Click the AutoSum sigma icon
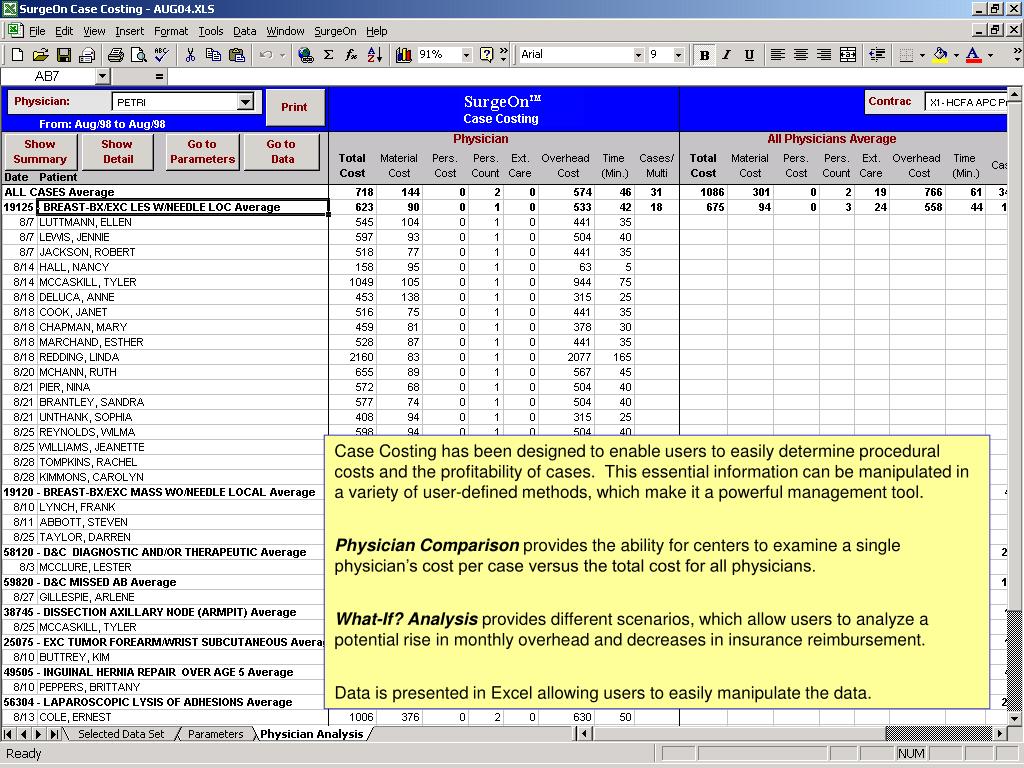Screen dimensions: 1024x768 point(328,55)
